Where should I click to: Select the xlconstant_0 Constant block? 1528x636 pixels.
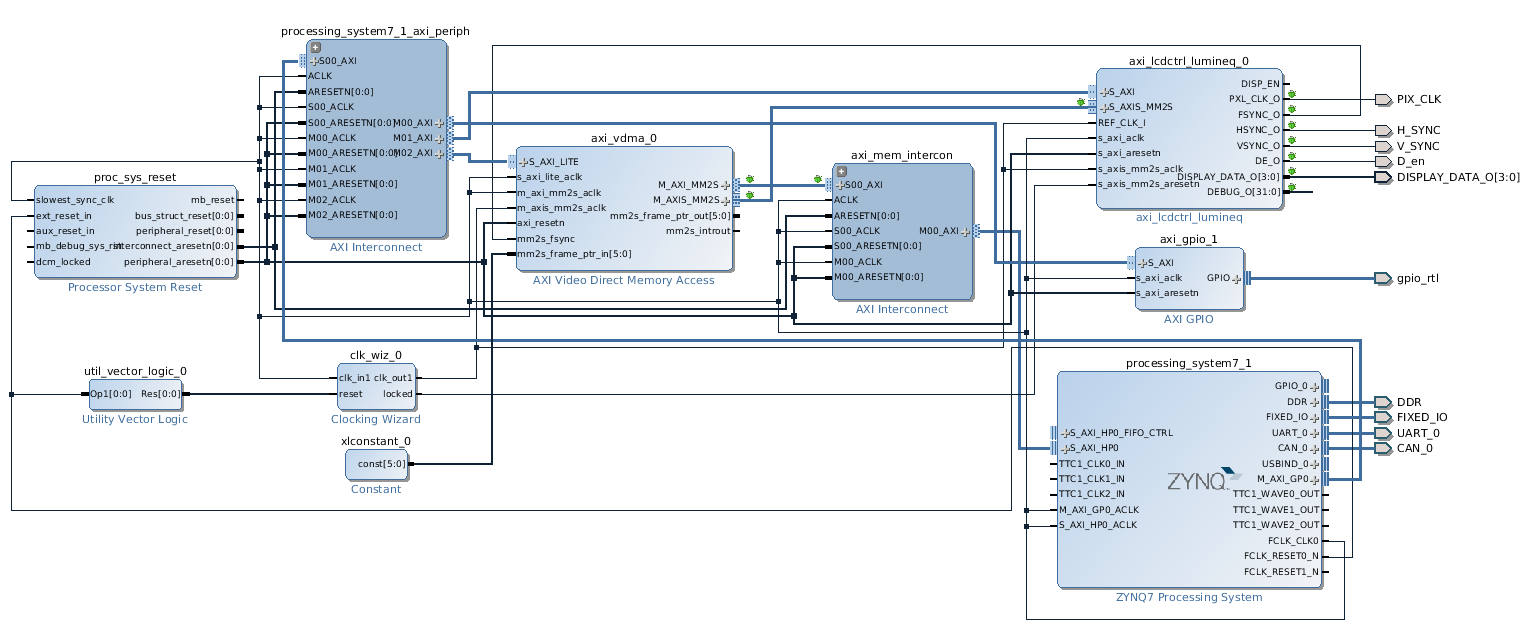pyautogui.click(x=380, y=464)
